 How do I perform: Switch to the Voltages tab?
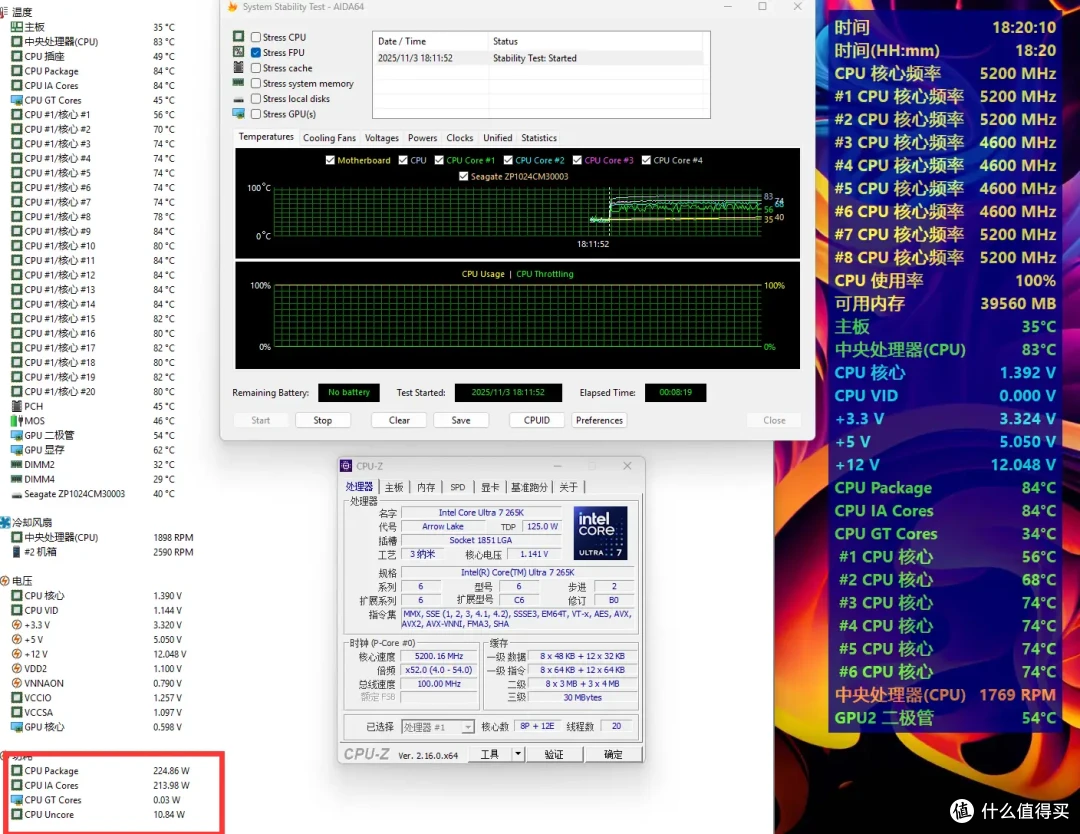382,138
